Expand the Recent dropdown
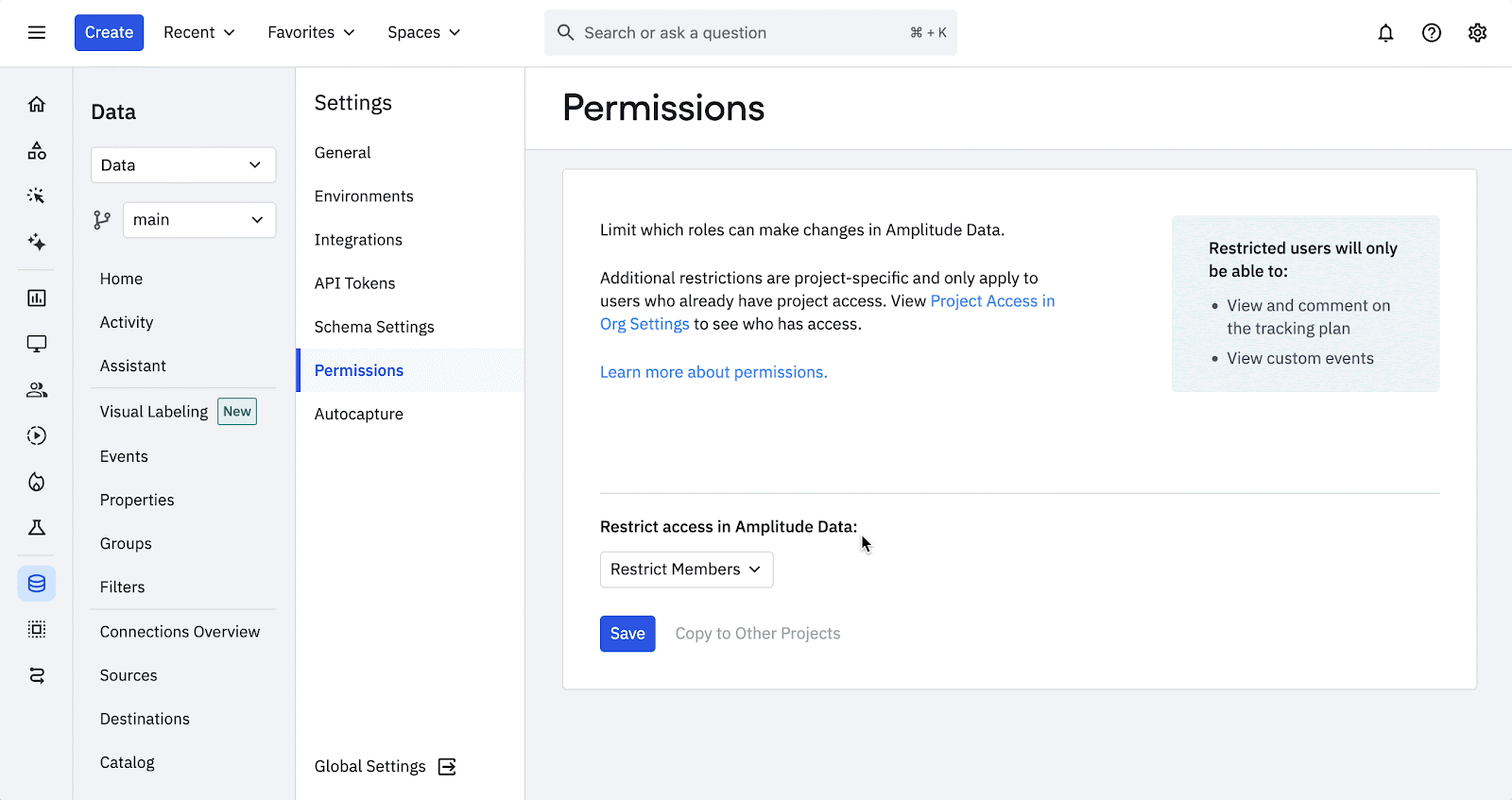The image size is (1512, 800). coord(199,33)
